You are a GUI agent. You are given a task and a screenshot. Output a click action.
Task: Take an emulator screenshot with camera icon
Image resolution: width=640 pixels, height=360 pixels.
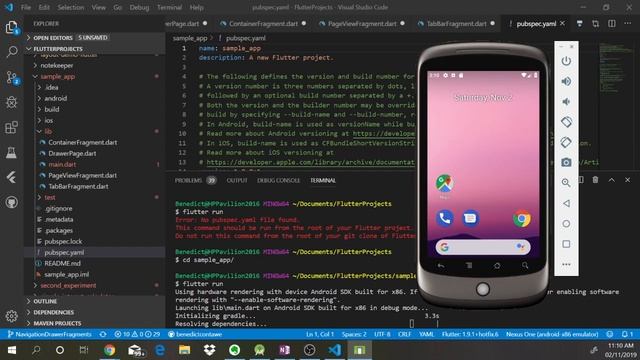point(566,162)
